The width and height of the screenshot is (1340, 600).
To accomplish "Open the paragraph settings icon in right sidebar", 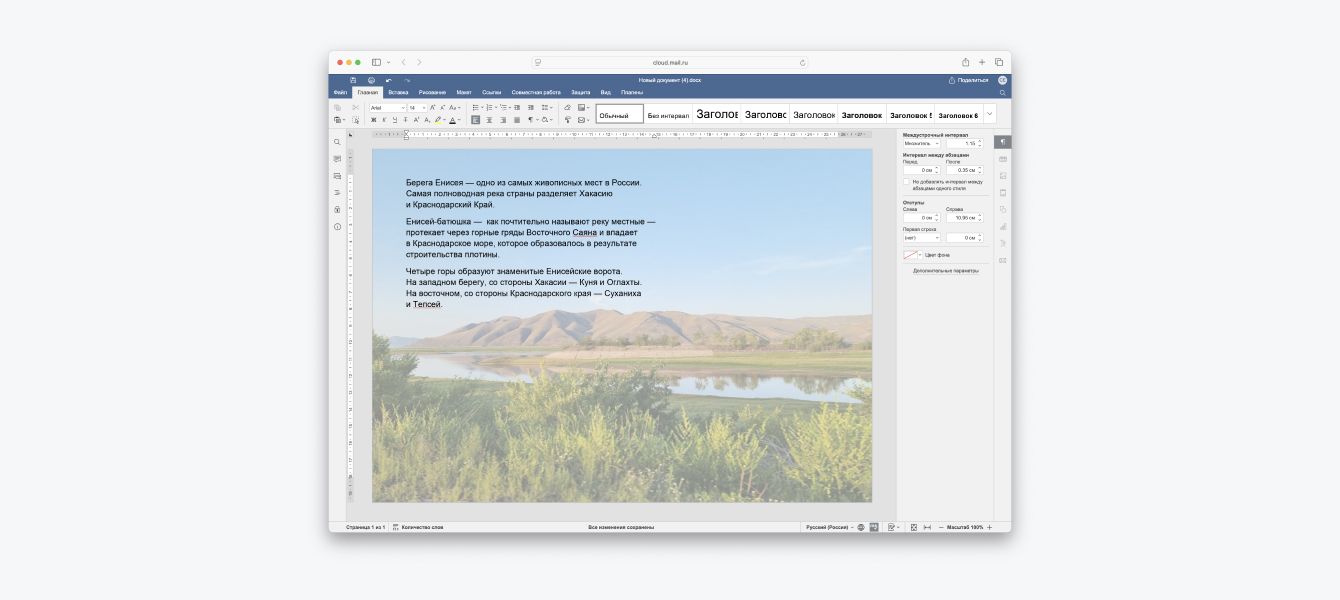I will 1002,142.
